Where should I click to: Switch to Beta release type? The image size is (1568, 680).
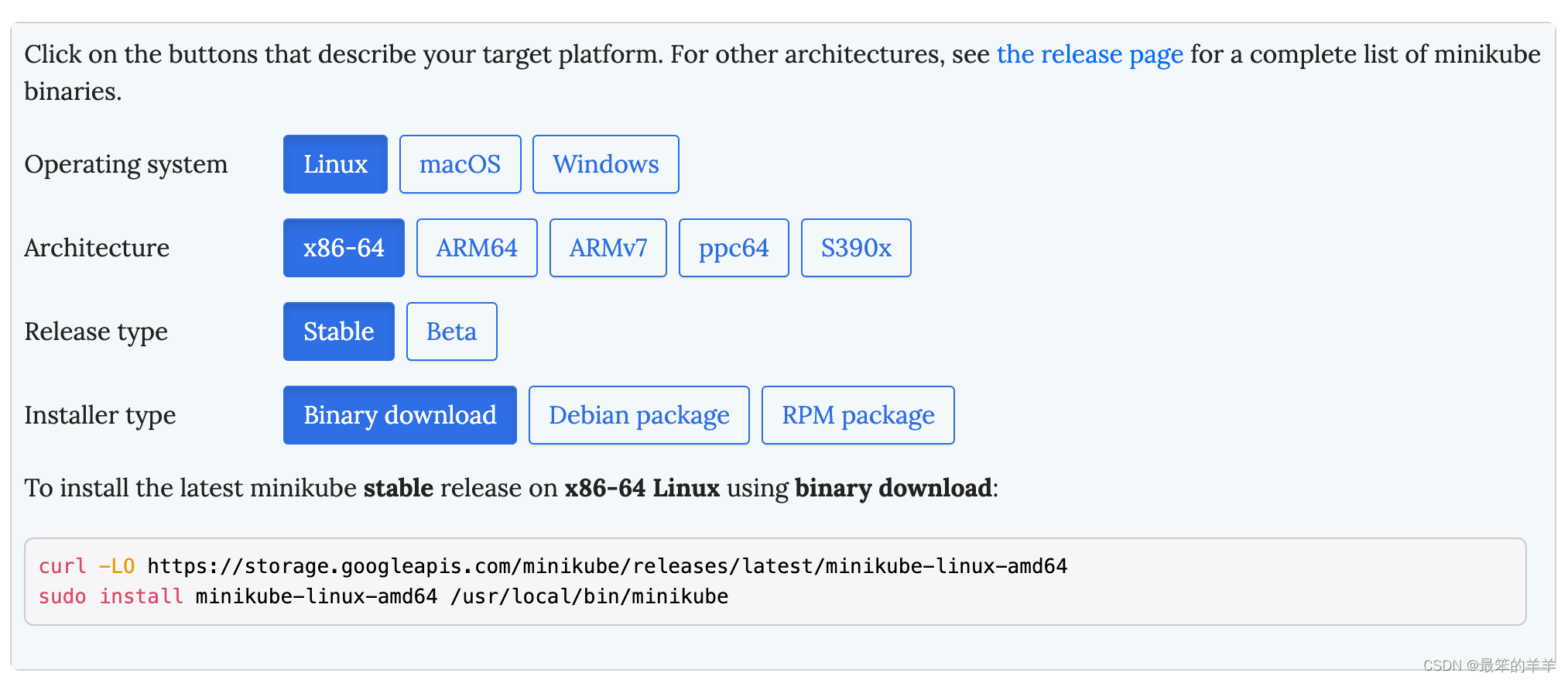452,331
